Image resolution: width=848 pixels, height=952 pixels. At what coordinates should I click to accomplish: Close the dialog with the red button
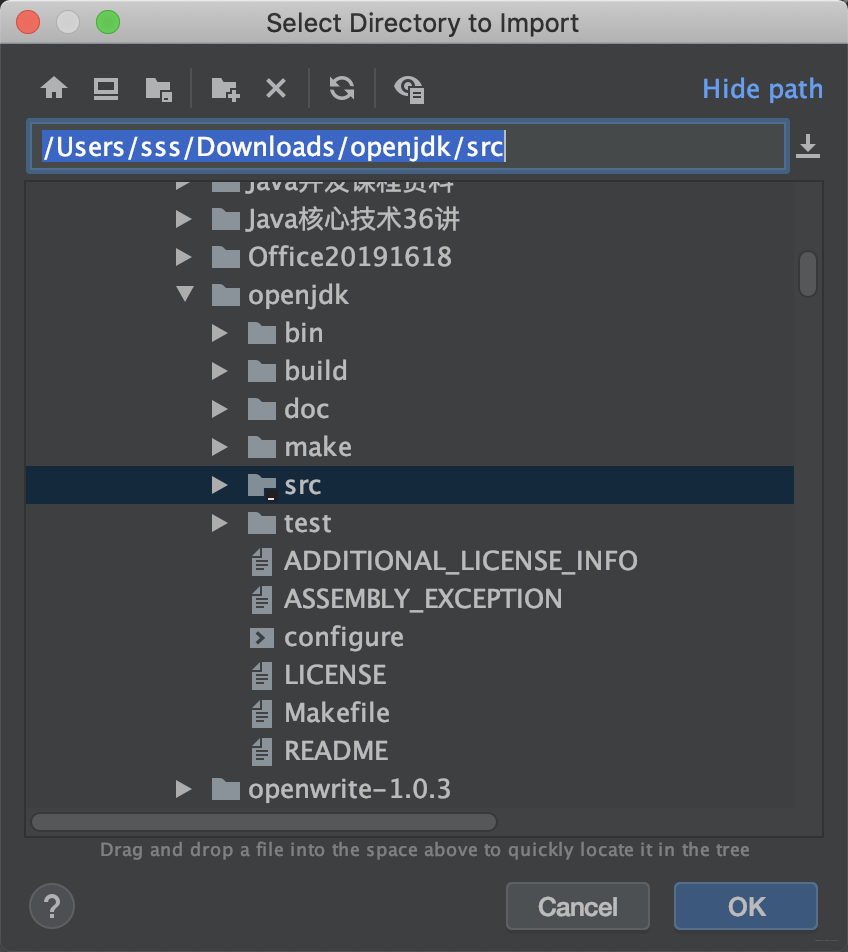pyautogui.click(x=28, y=22)
